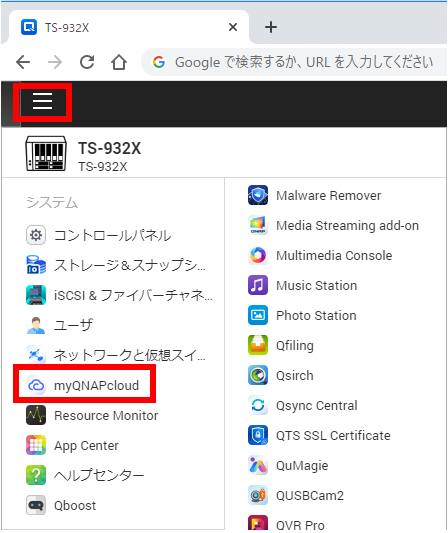The height and width of the screenshot is (533, 448).
Task: Click the Photo Station label
Action: (316, 315)
